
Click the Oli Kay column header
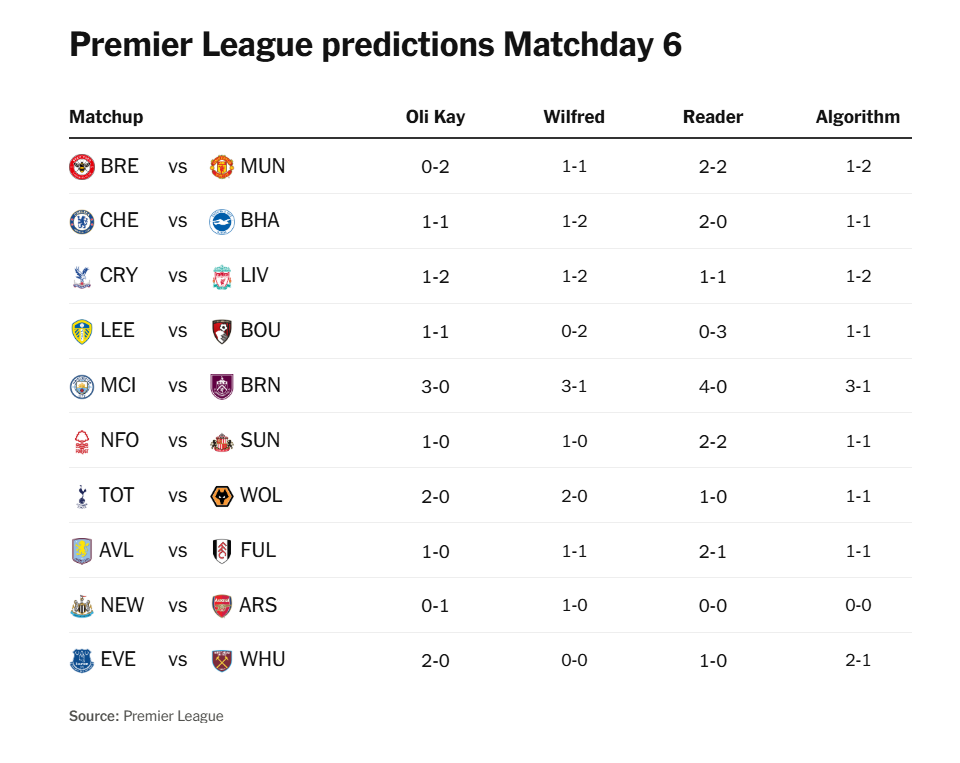[x=435, y=117]
